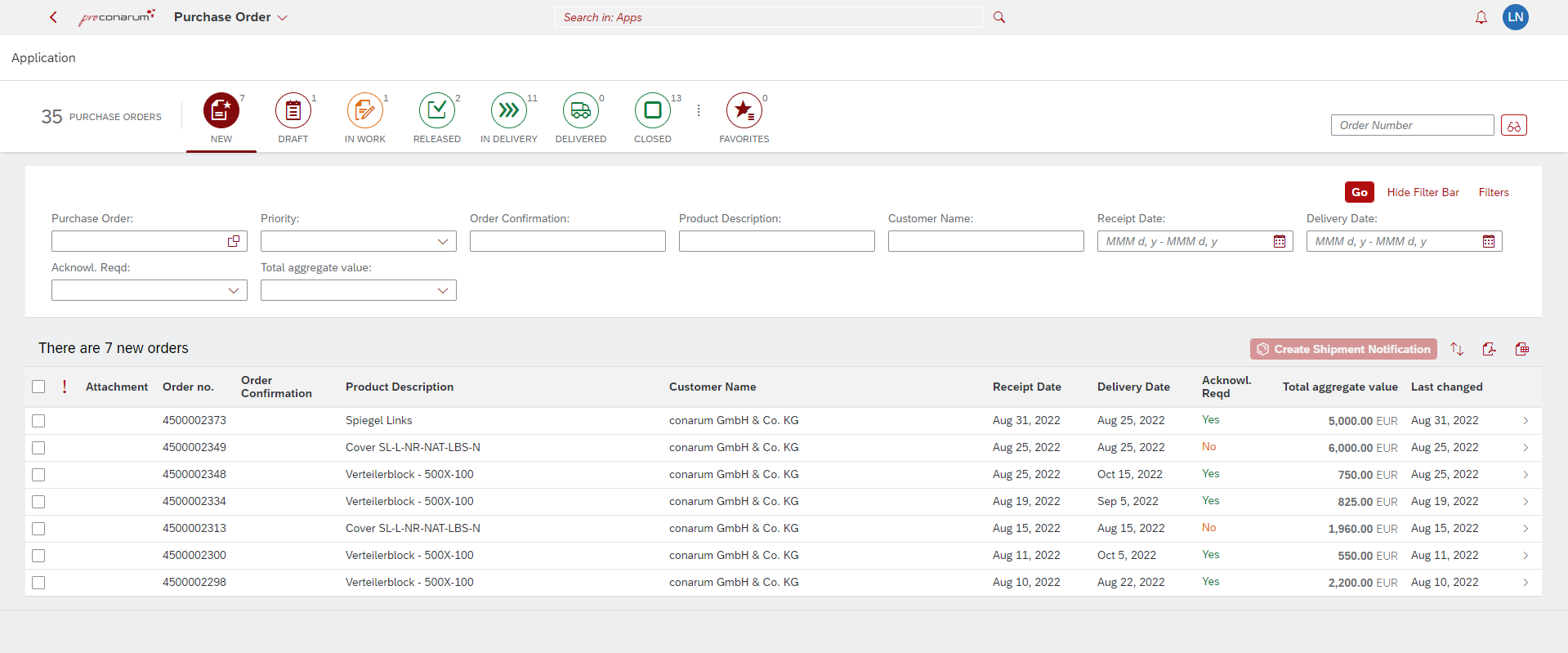Open the notifications bell
Viewport: 1568px width, 653px height.
pos(1481,17)
